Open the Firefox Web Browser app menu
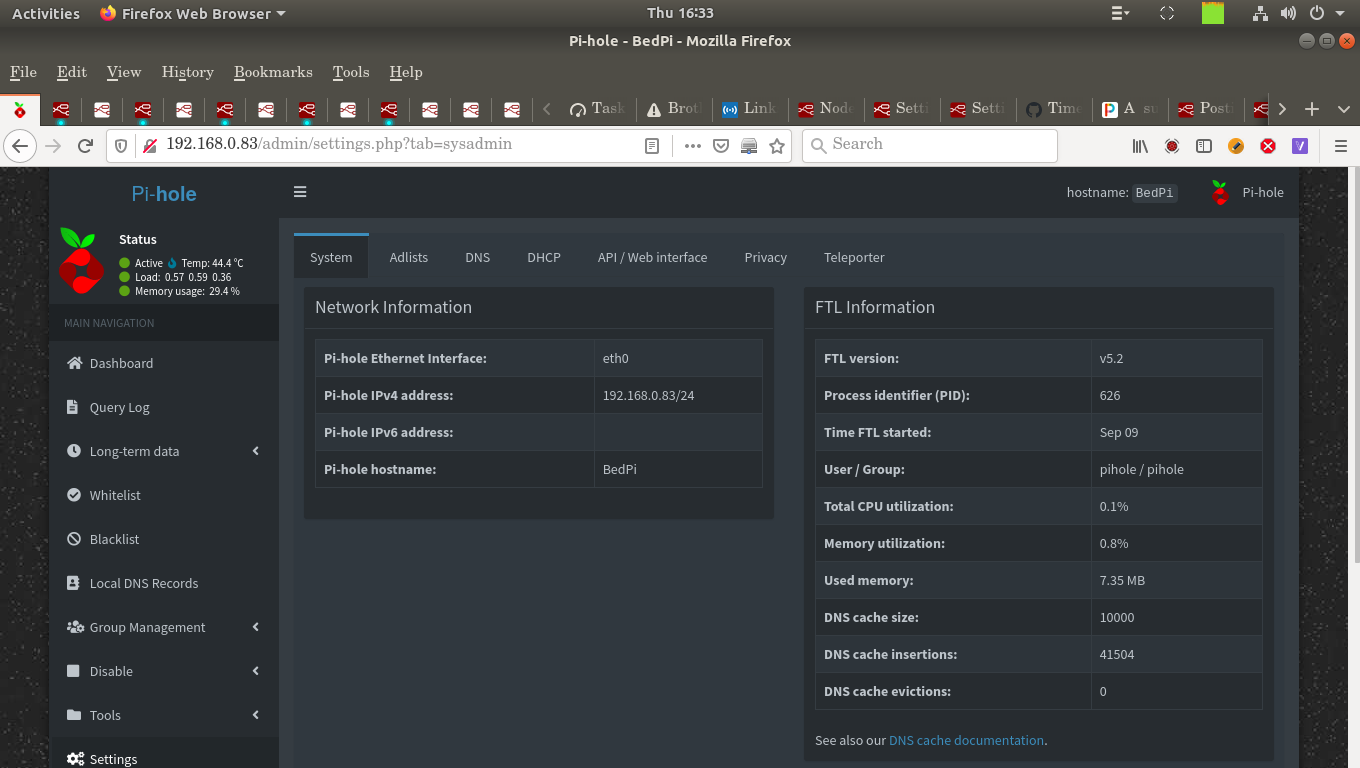1360x768 pixels. (193, 14)
